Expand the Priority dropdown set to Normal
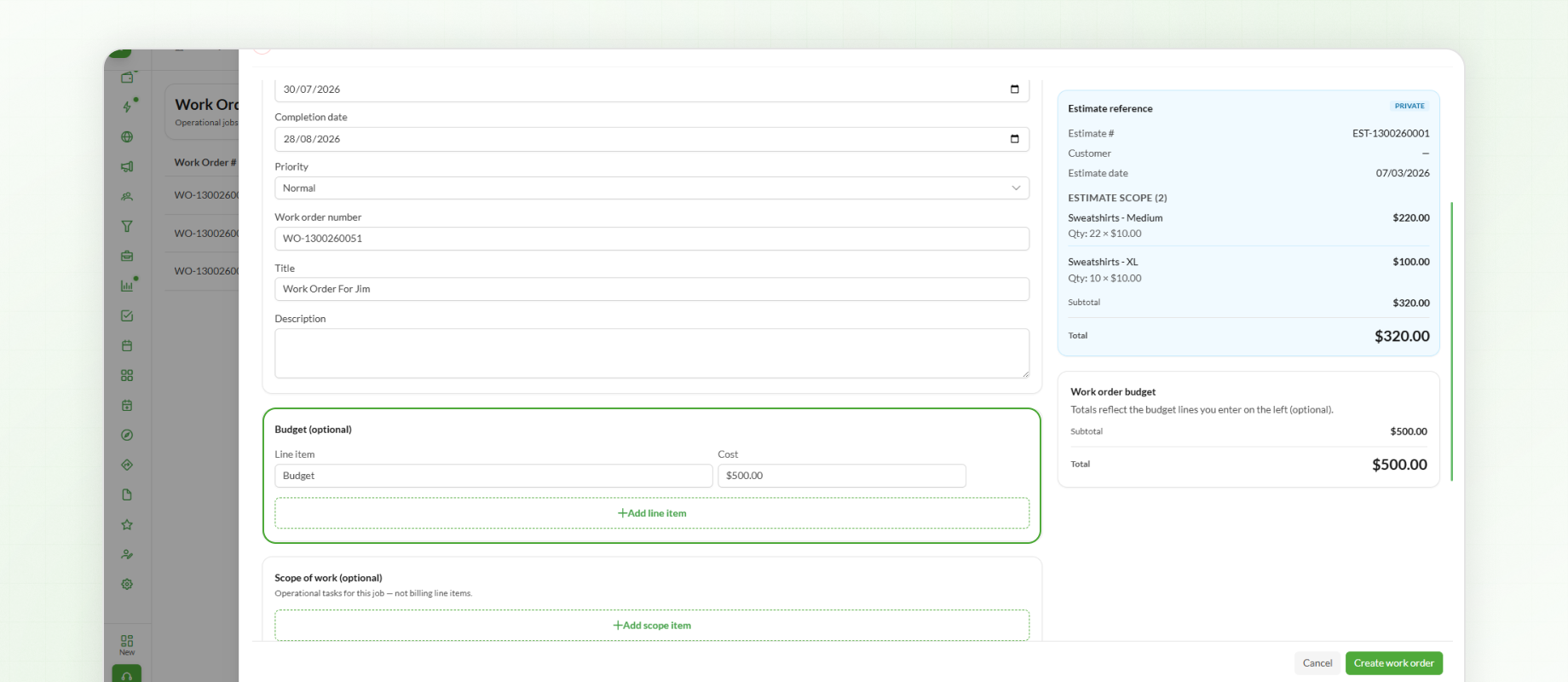Image resolution: width=1568 pixels, height=682 pixels. tap(652, 188)
